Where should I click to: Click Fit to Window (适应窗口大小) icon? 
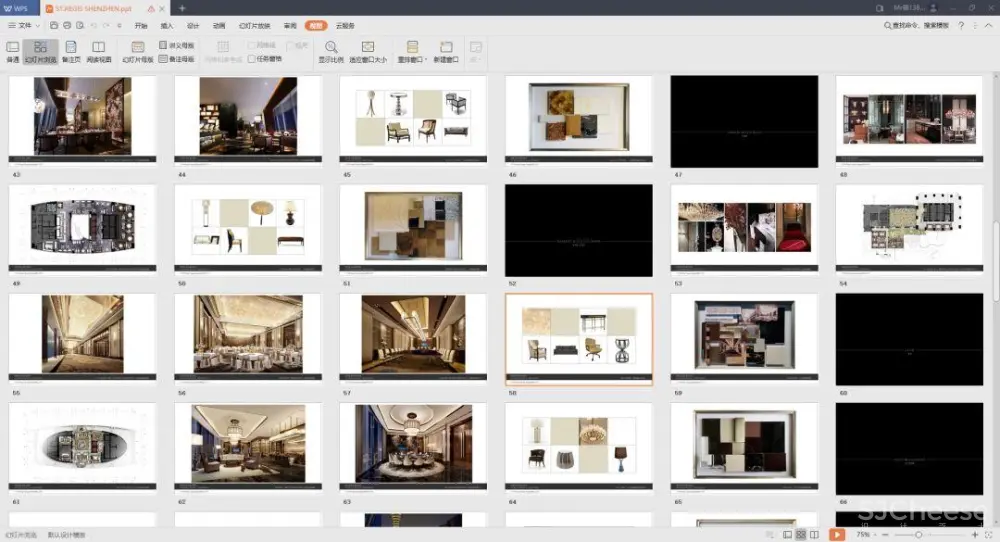coord(368,51)
